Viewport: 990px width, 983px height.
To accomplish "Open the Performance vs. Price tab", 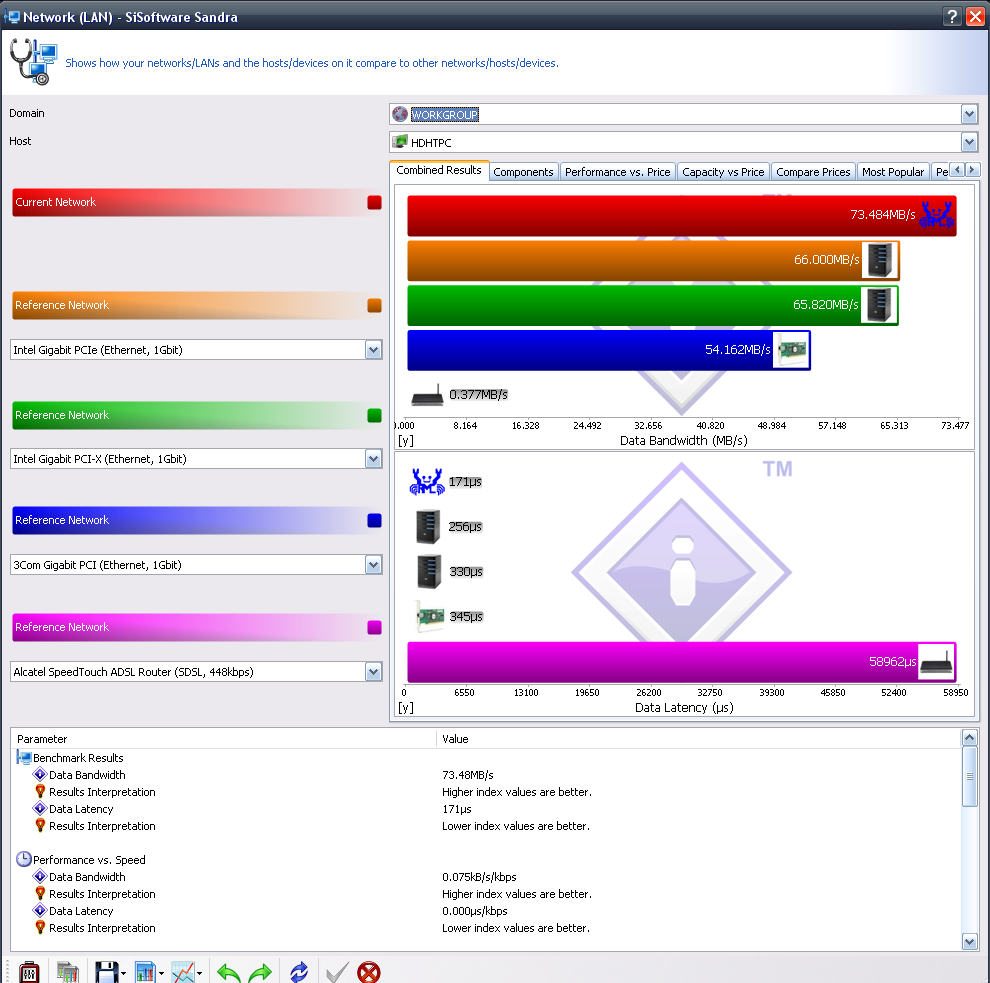I will pos(617,172).
